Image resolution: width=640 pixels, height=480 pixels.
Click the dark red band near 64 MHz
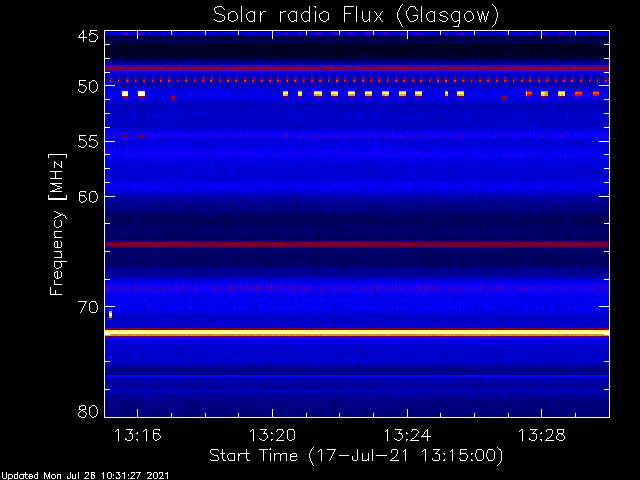[355, 244]
